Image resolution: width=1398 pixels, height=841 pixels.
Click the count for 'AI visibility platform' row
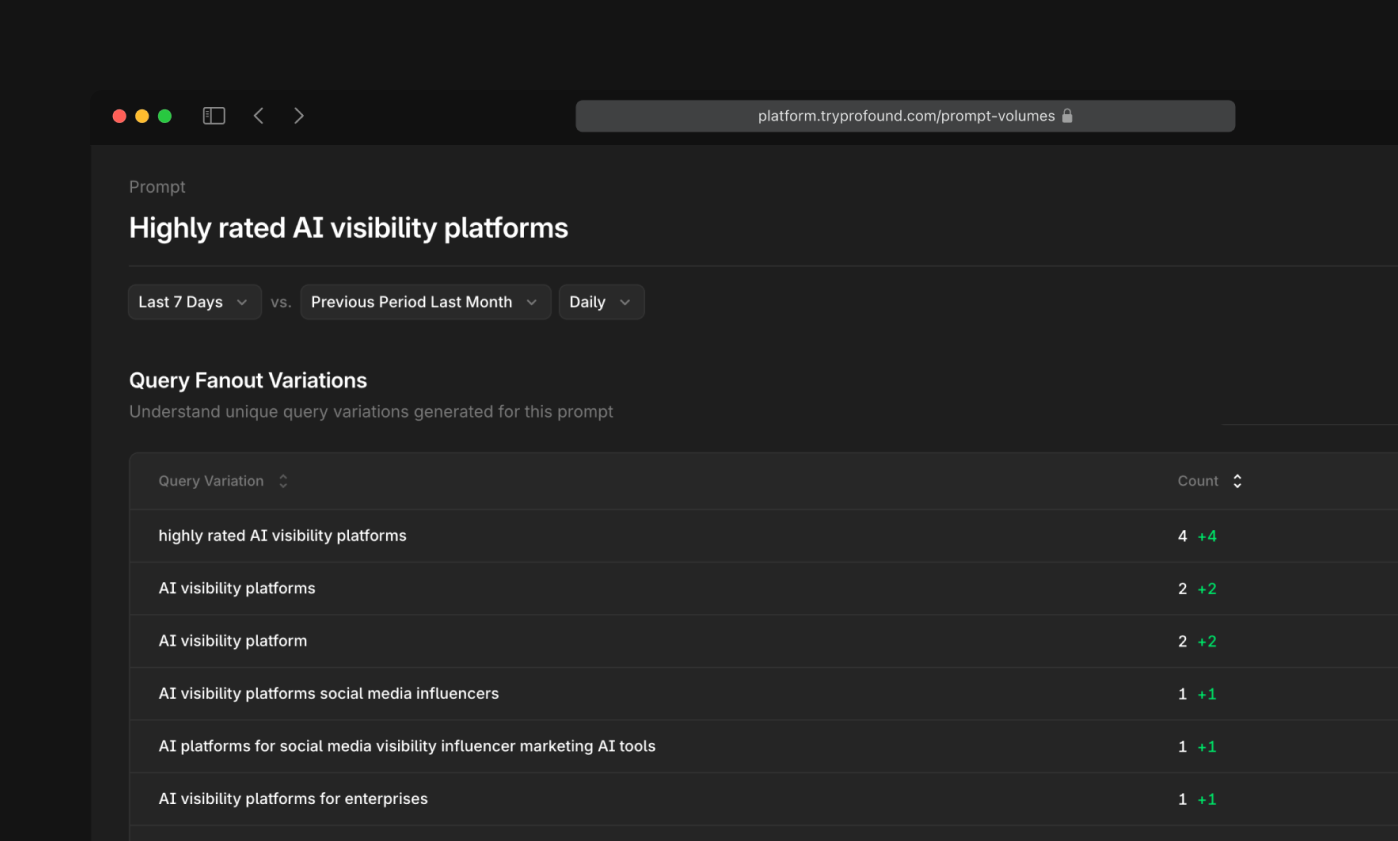tap(1197, 641)
